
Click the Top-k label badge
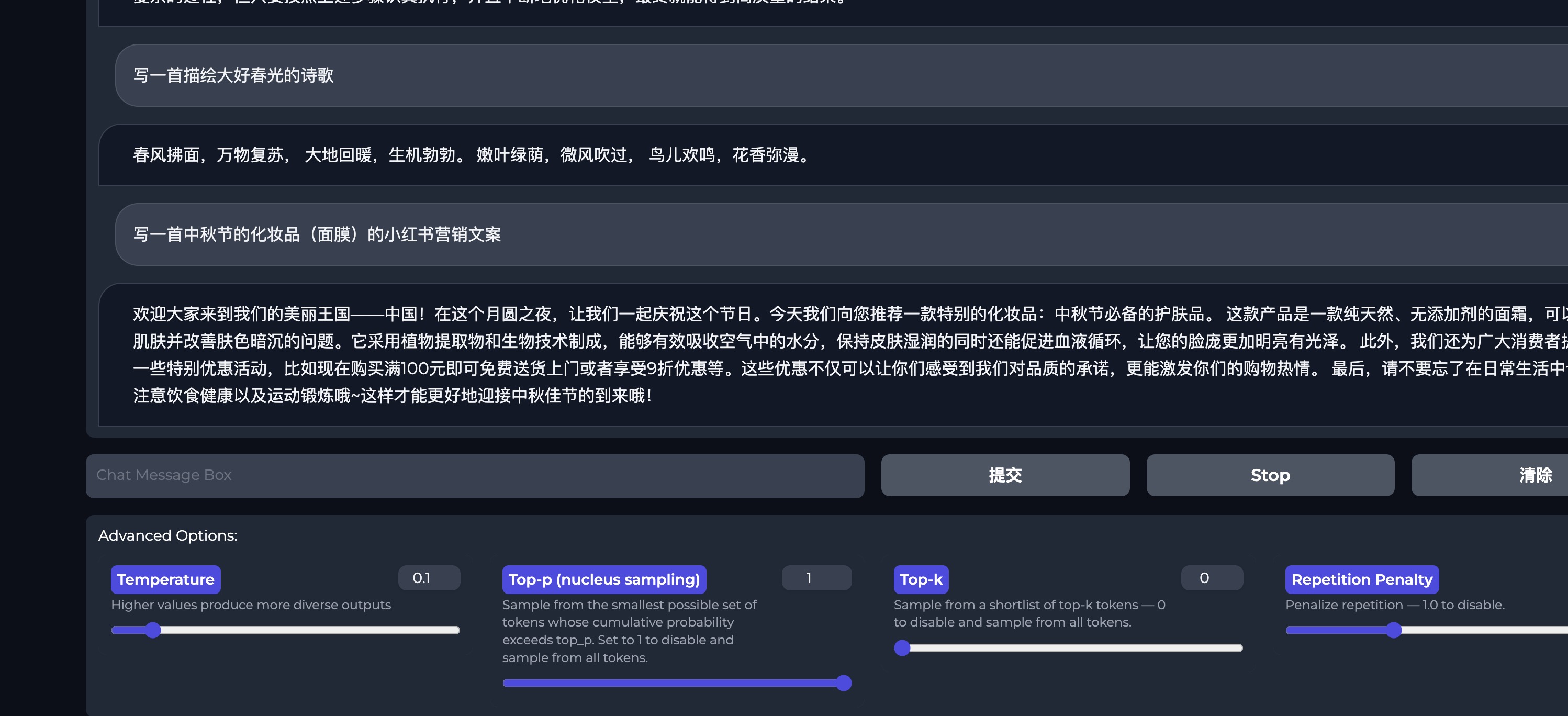921,579
